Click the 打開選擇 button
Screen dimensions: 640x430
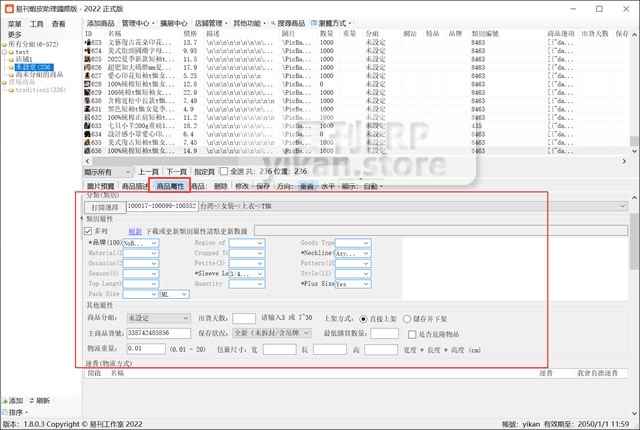click(104, 206)
